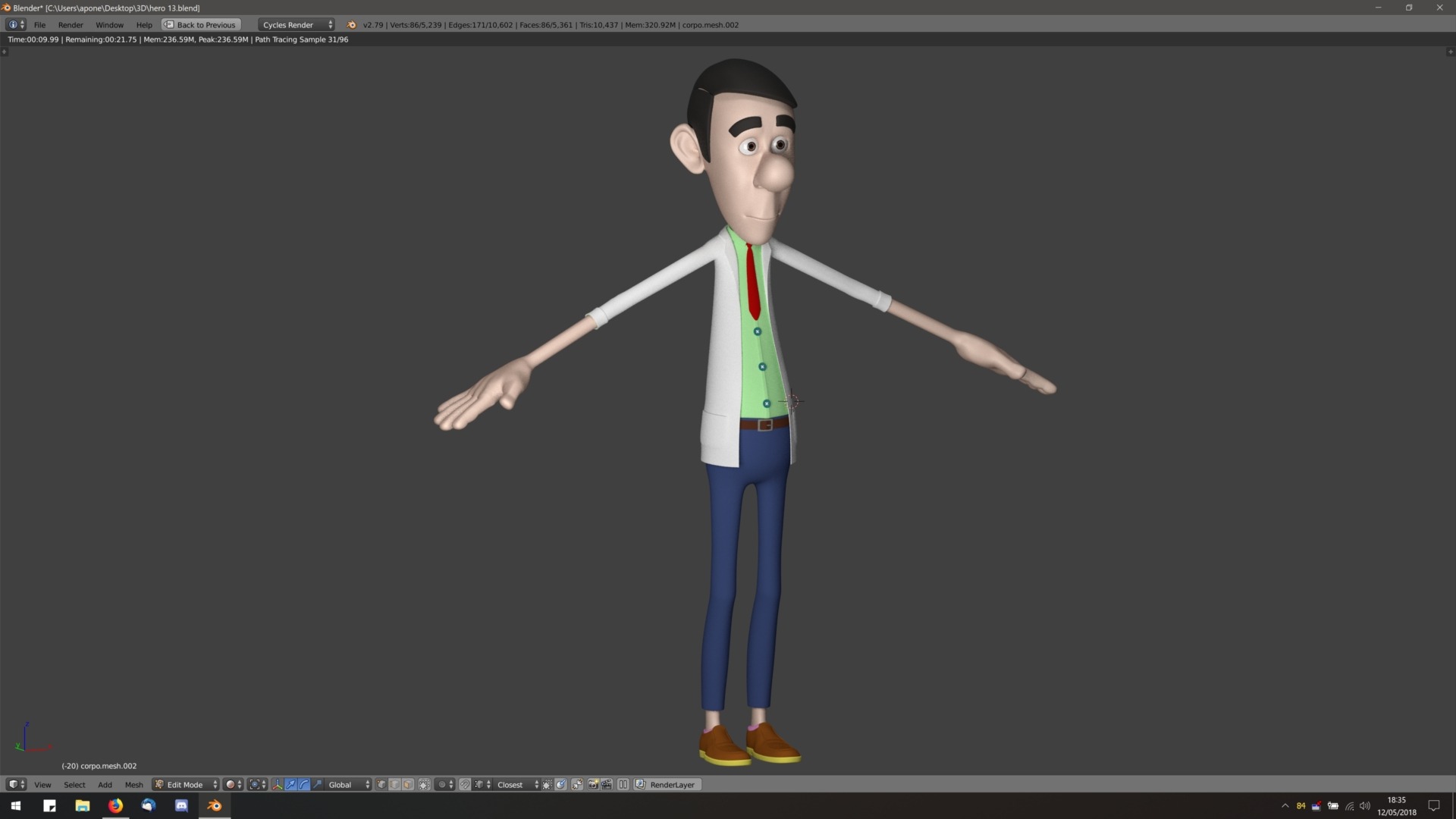1456x819 pixels.
Task: Click the yellow 84 temperature tray icon
Action: [x=1301, y=805]
